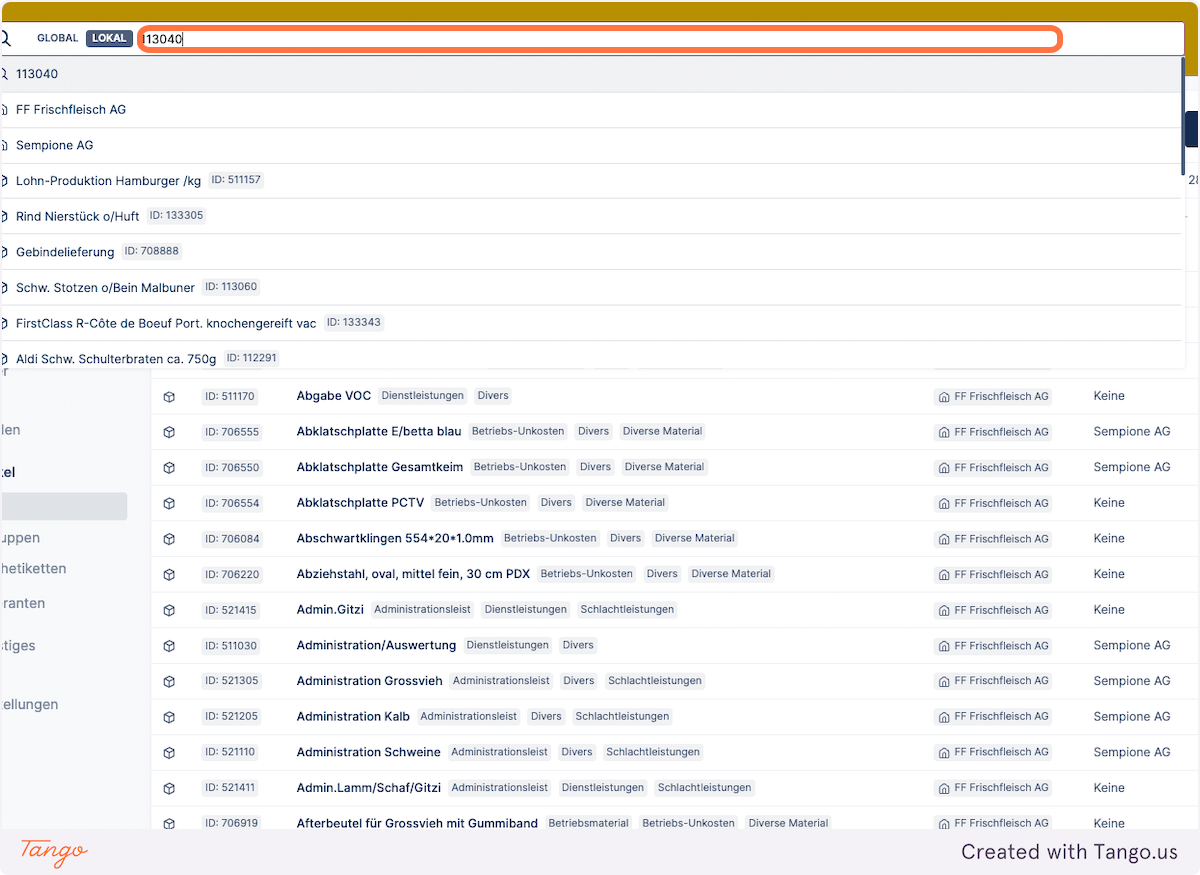
Task: Click the Keine cell in the Admin.Gitzi row
Action: point(1109,609)
